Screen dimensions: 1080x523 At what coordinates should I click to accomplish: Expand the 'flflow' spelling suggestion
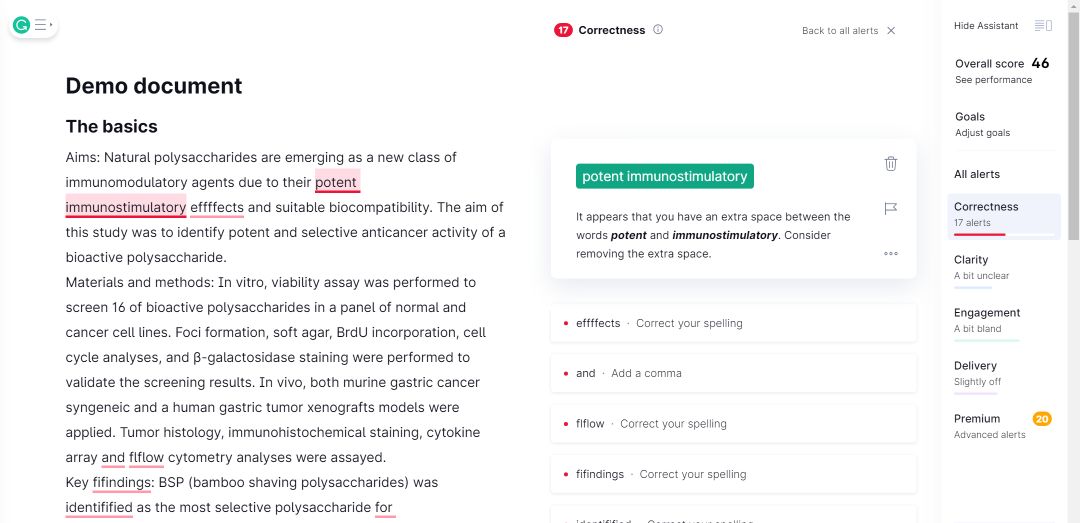[x=733, y=423]
